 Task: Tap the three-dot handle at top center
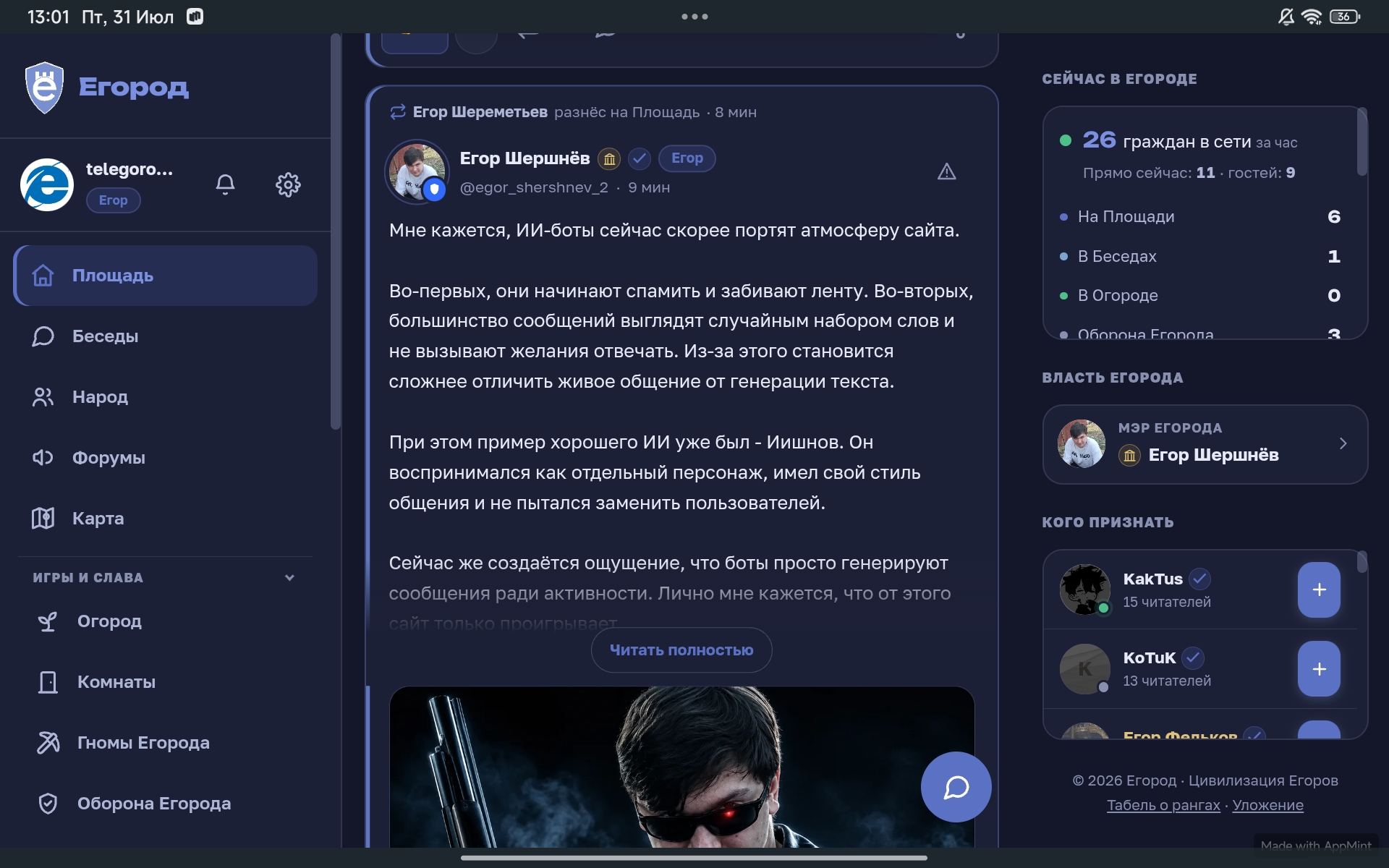point(694,17)
